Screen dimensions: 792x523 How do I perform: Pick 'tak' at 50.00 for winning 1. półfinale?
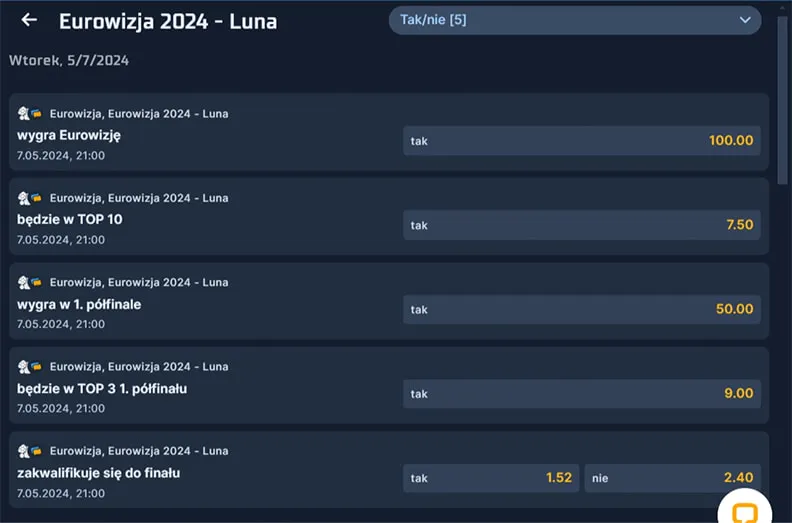coord(581,309)
